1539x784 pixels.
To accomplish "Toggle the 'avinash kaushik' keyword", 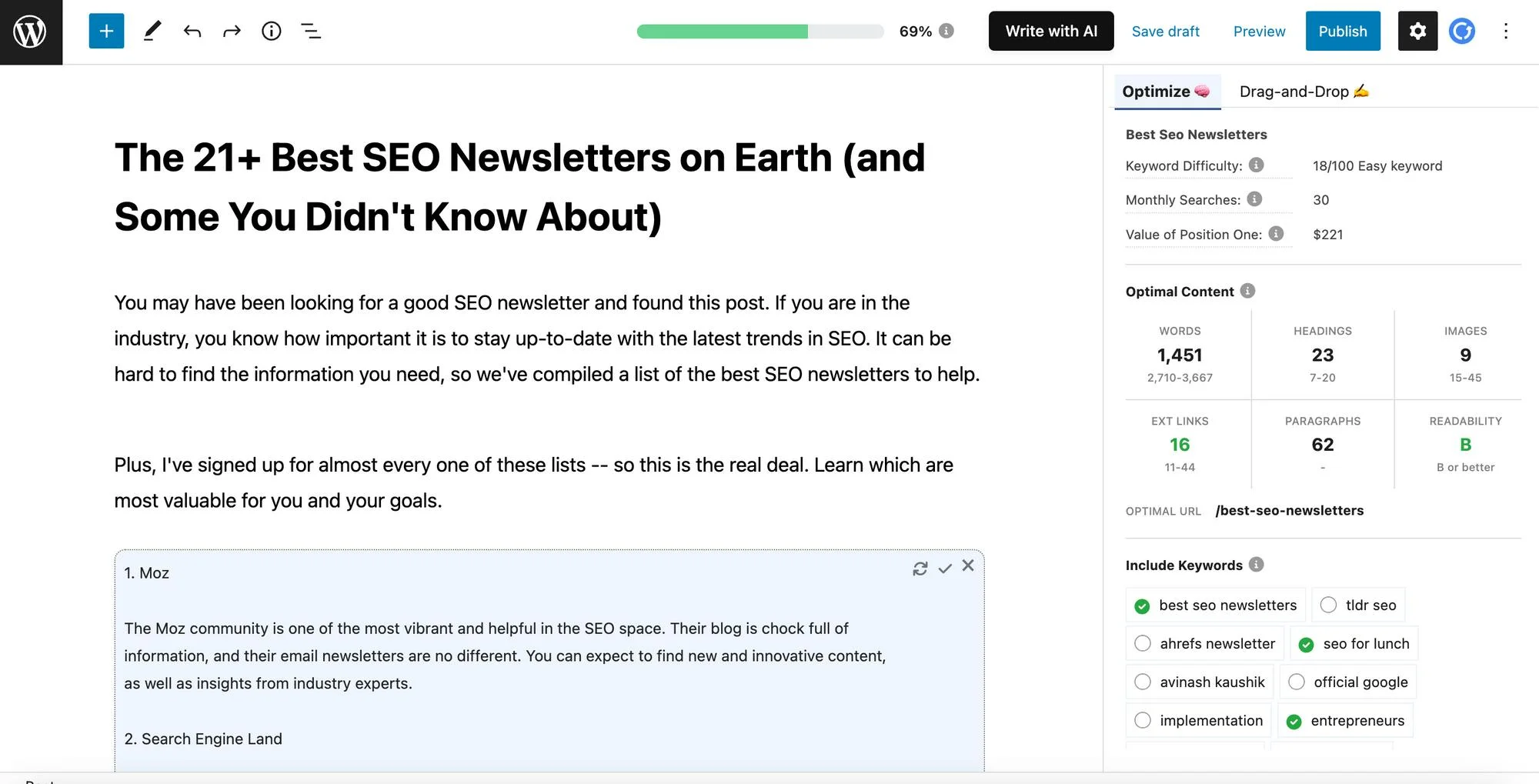I will point(1200,682).
